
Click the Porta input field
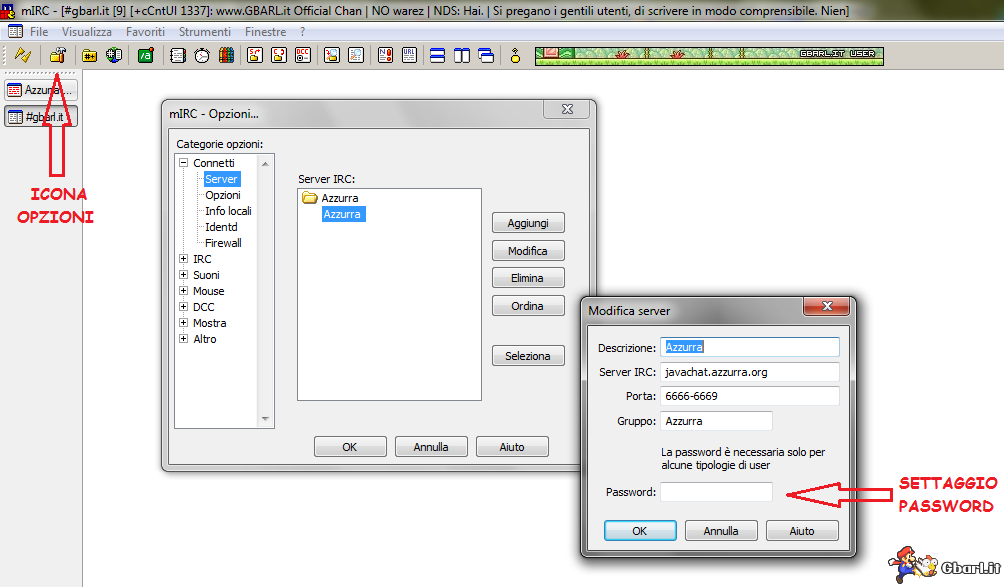pos(750,396)
